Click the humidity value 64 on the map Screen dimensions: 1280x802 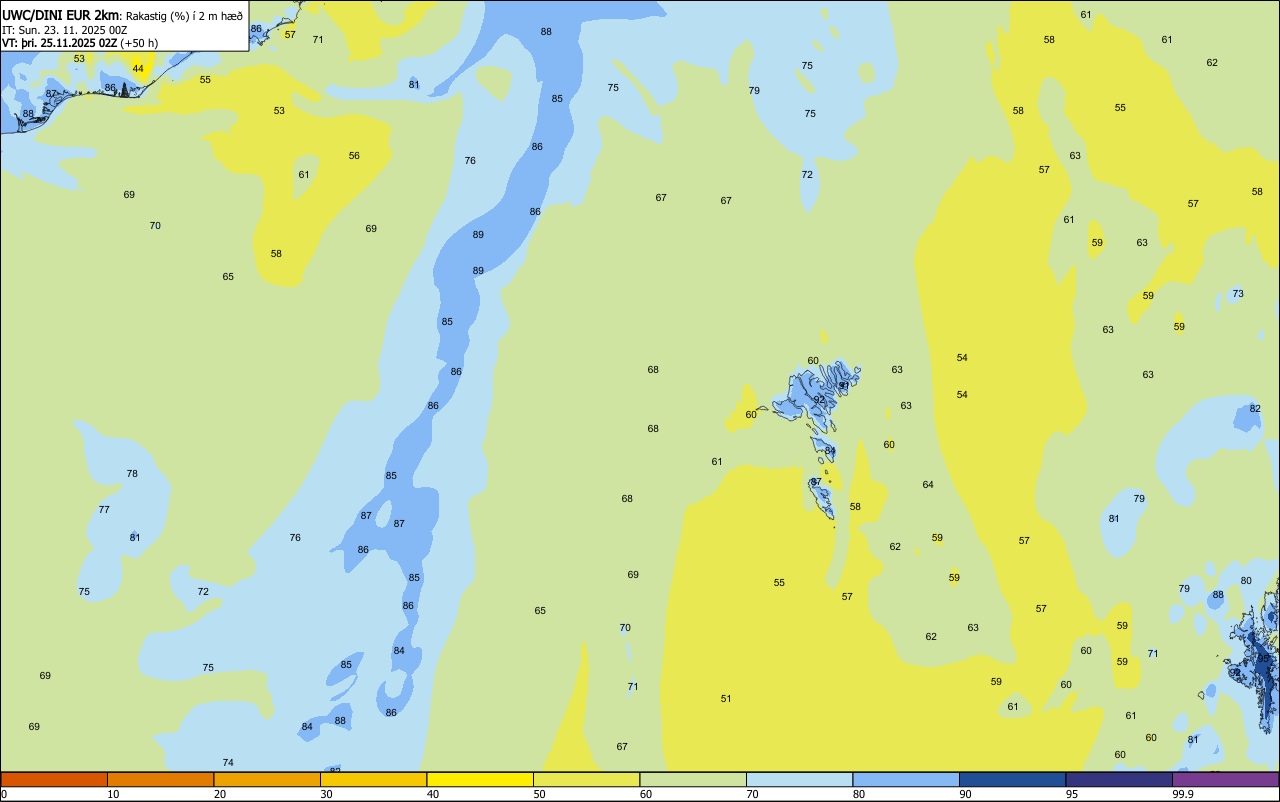pyautogui.click(x=928, y=485)
